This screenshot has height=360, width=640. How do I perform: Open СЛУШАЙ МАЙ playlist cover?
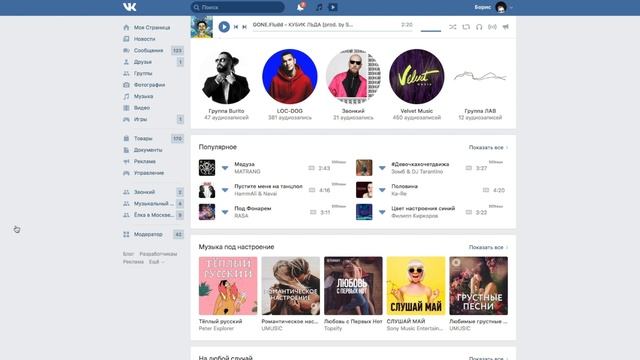416,286
